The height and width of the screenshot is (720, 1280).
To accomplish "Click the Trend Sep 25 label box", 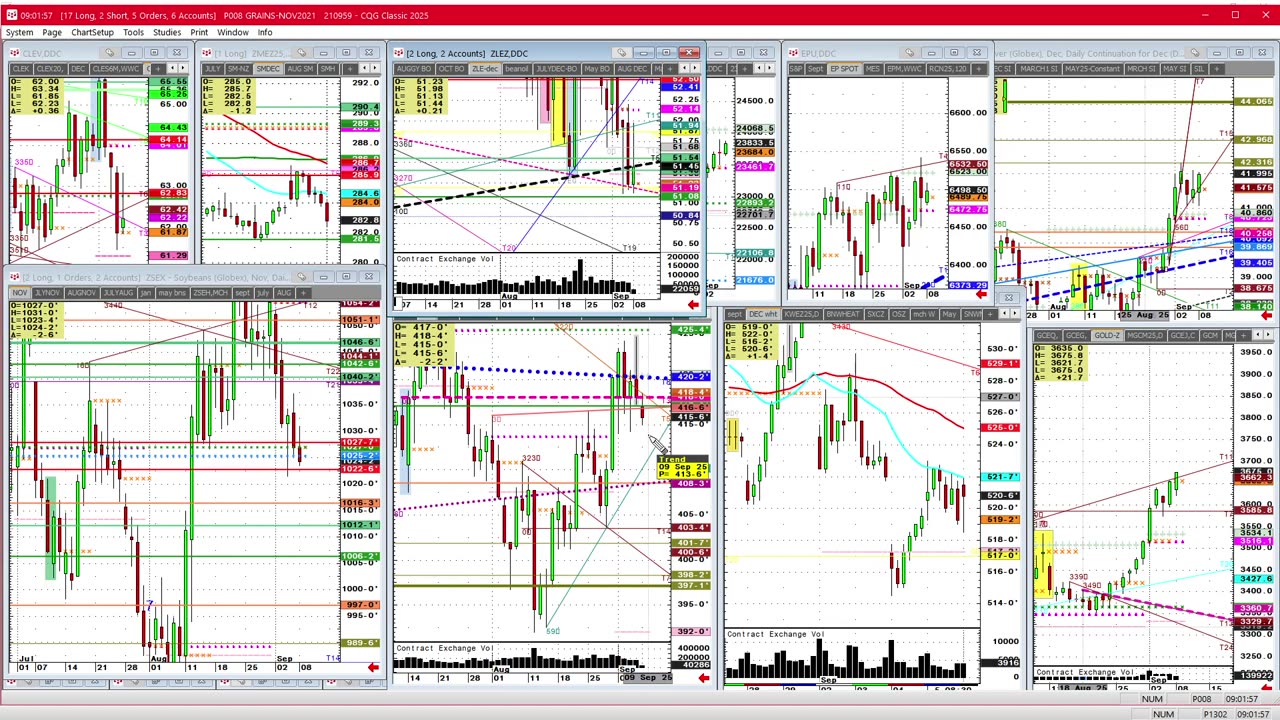I will tap(683, 467).
